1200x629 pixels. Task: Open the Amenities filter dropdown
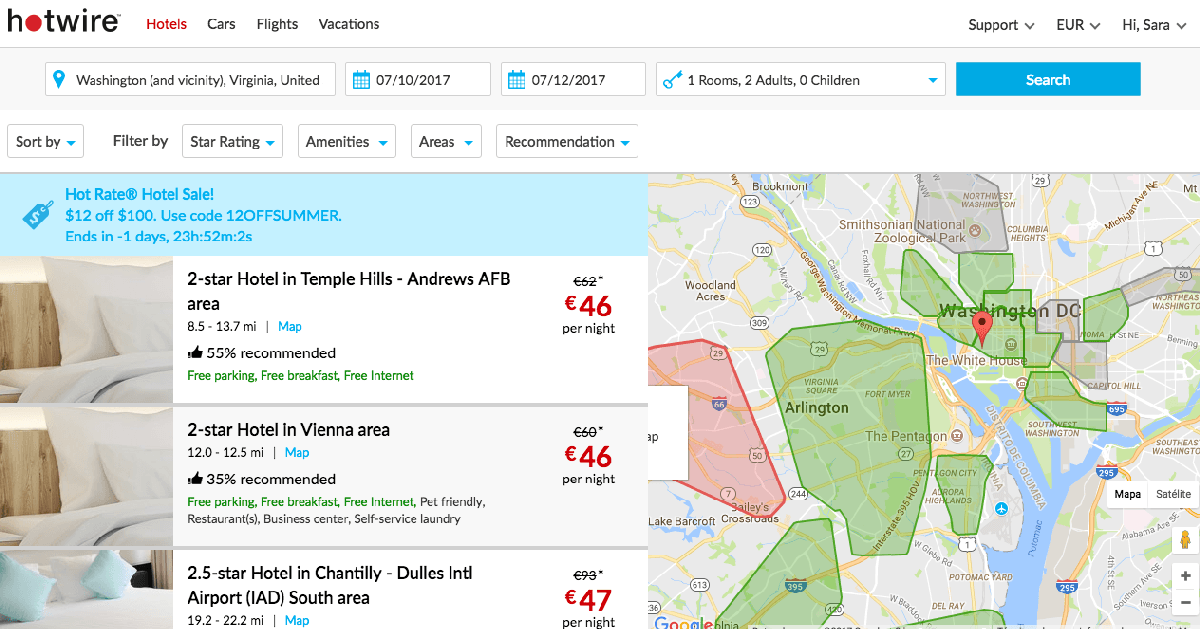tap(346, 142)
